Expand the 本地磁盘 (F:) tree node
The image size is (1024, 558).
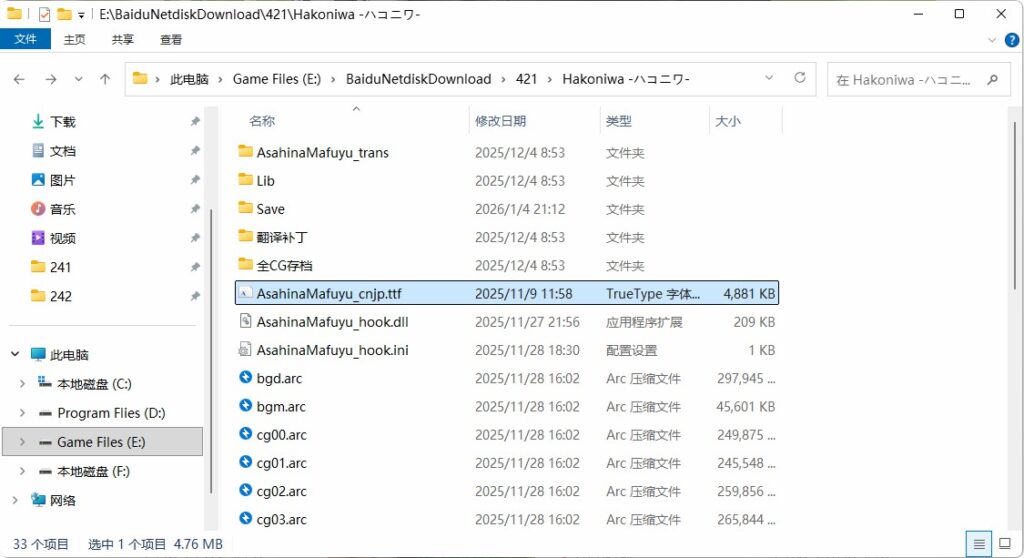point(22,471)
